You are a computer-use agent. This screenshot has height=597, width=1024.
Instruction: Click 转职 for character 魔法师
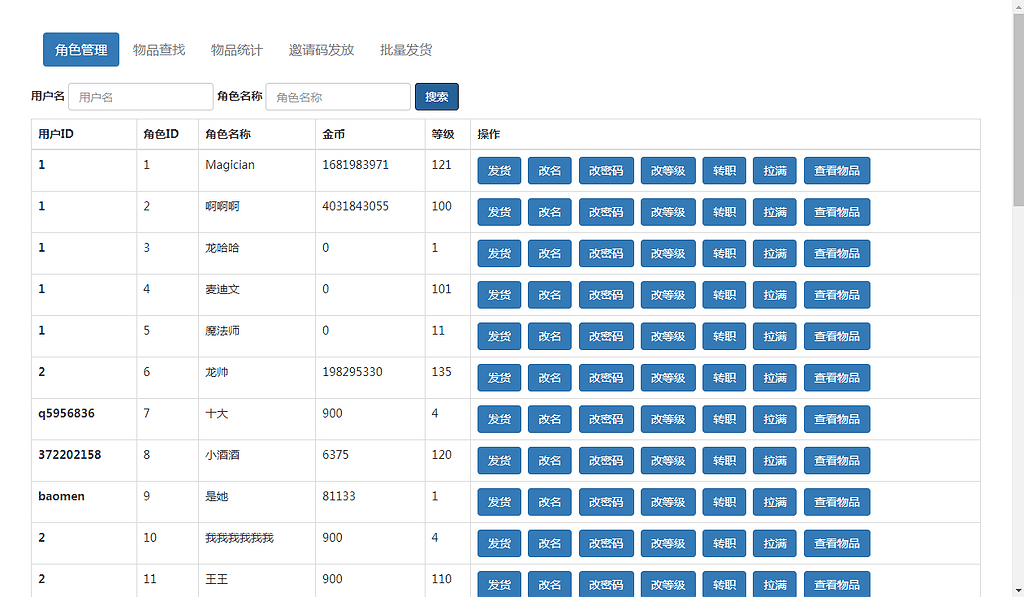pos(724,337)
